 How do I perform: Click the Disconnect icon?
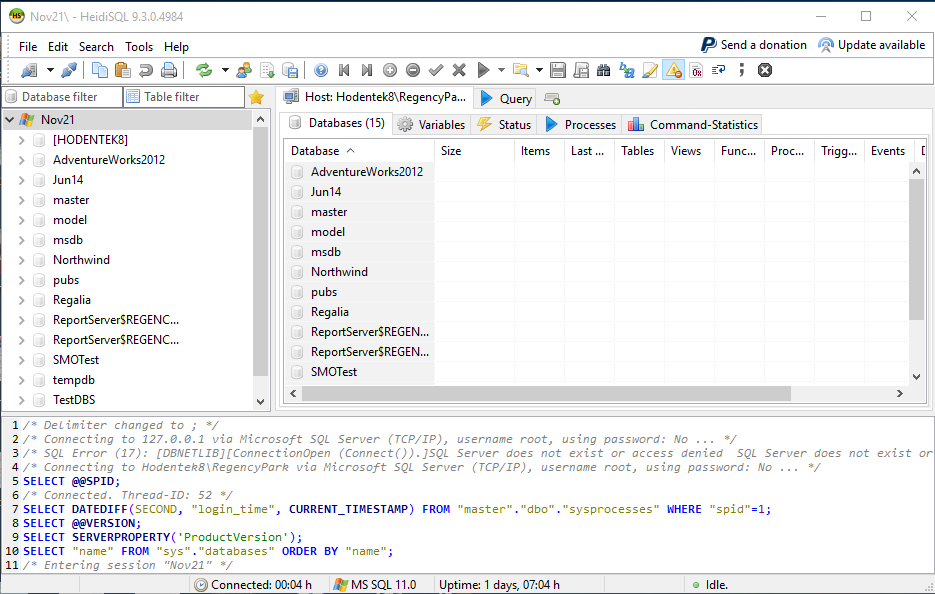click(x=67, y=70)
